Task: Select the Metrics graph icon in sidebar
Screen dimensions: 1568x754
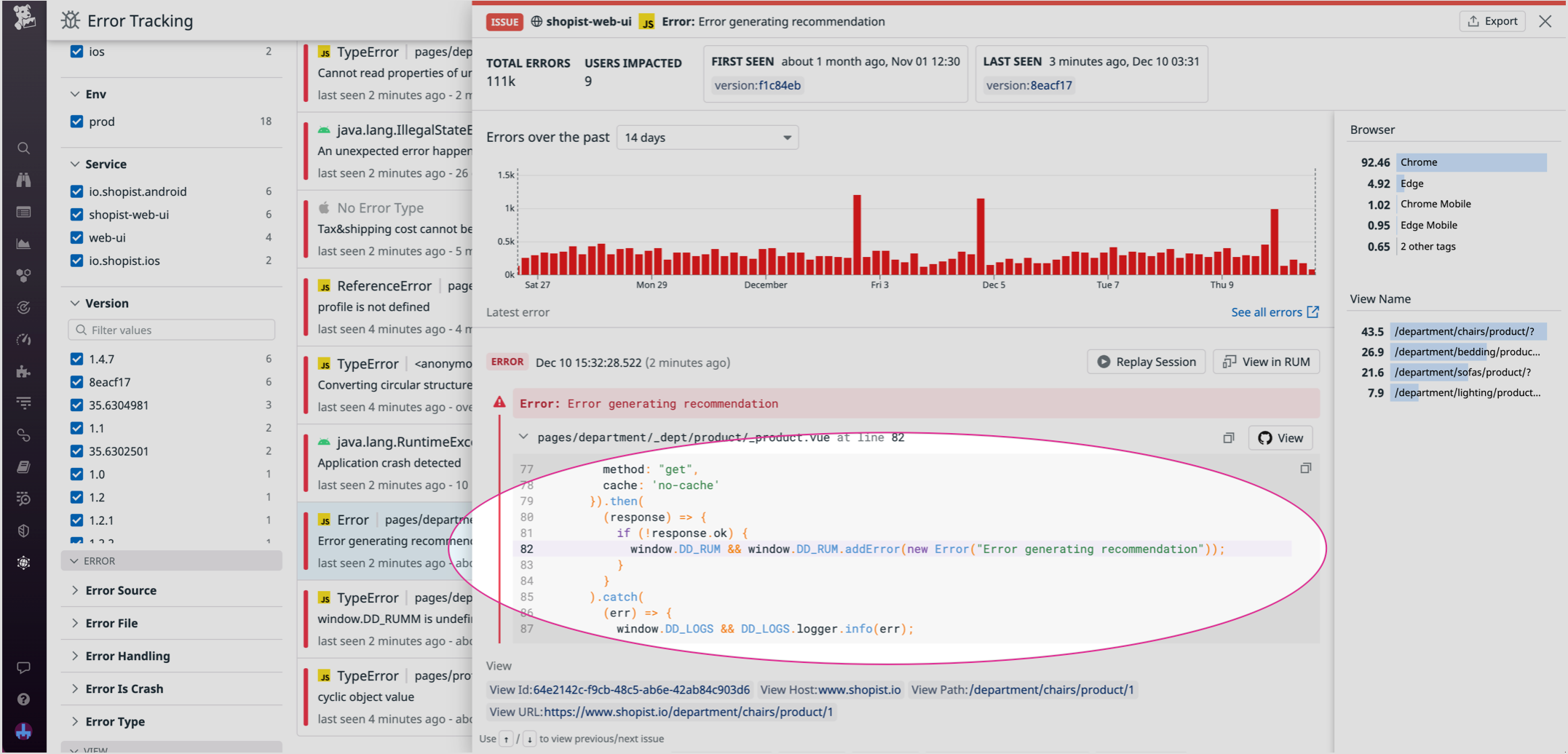Action: [x=24, y=243]
